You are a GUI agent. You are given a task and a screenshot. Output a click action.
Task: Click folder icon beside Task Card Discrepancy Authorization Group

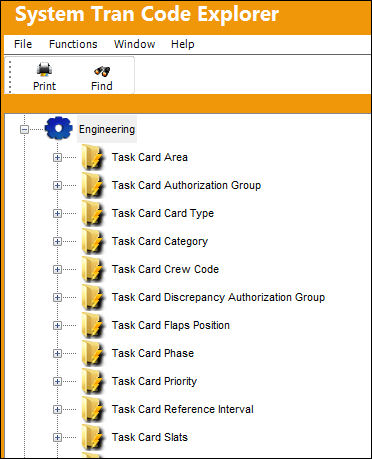92,297
